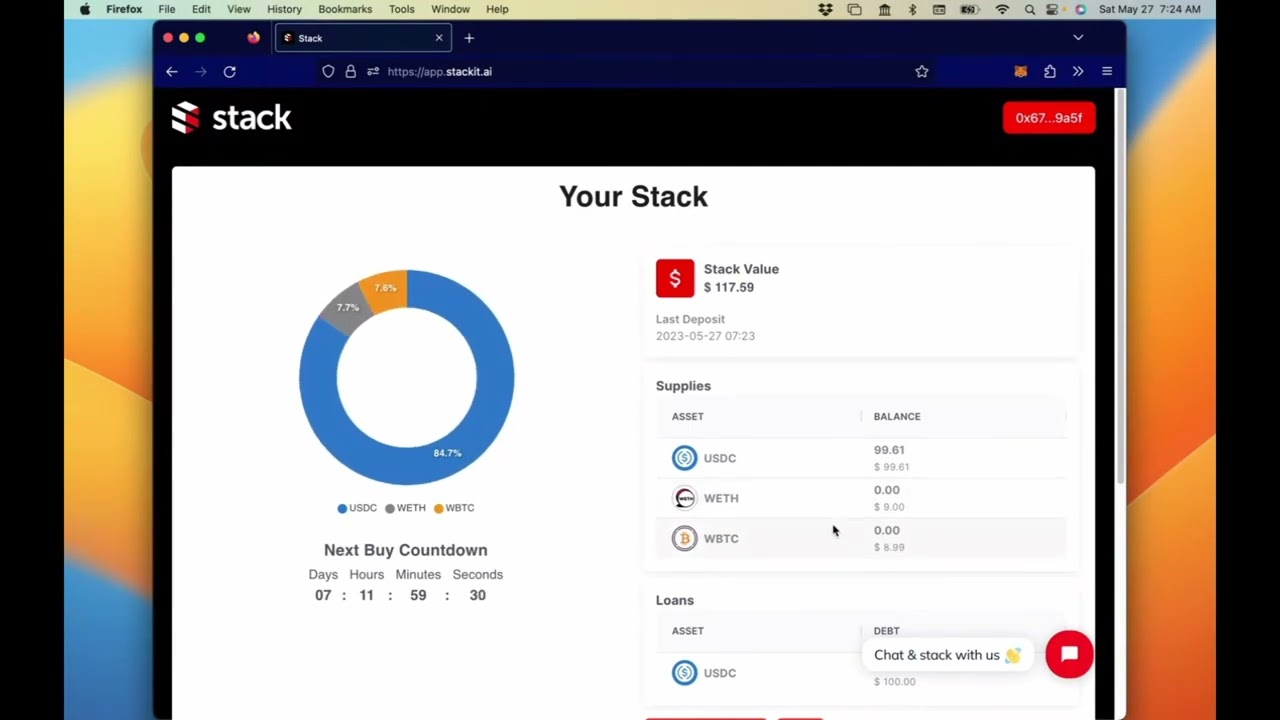Click the forward navigation arrow

tap(201, 71)
